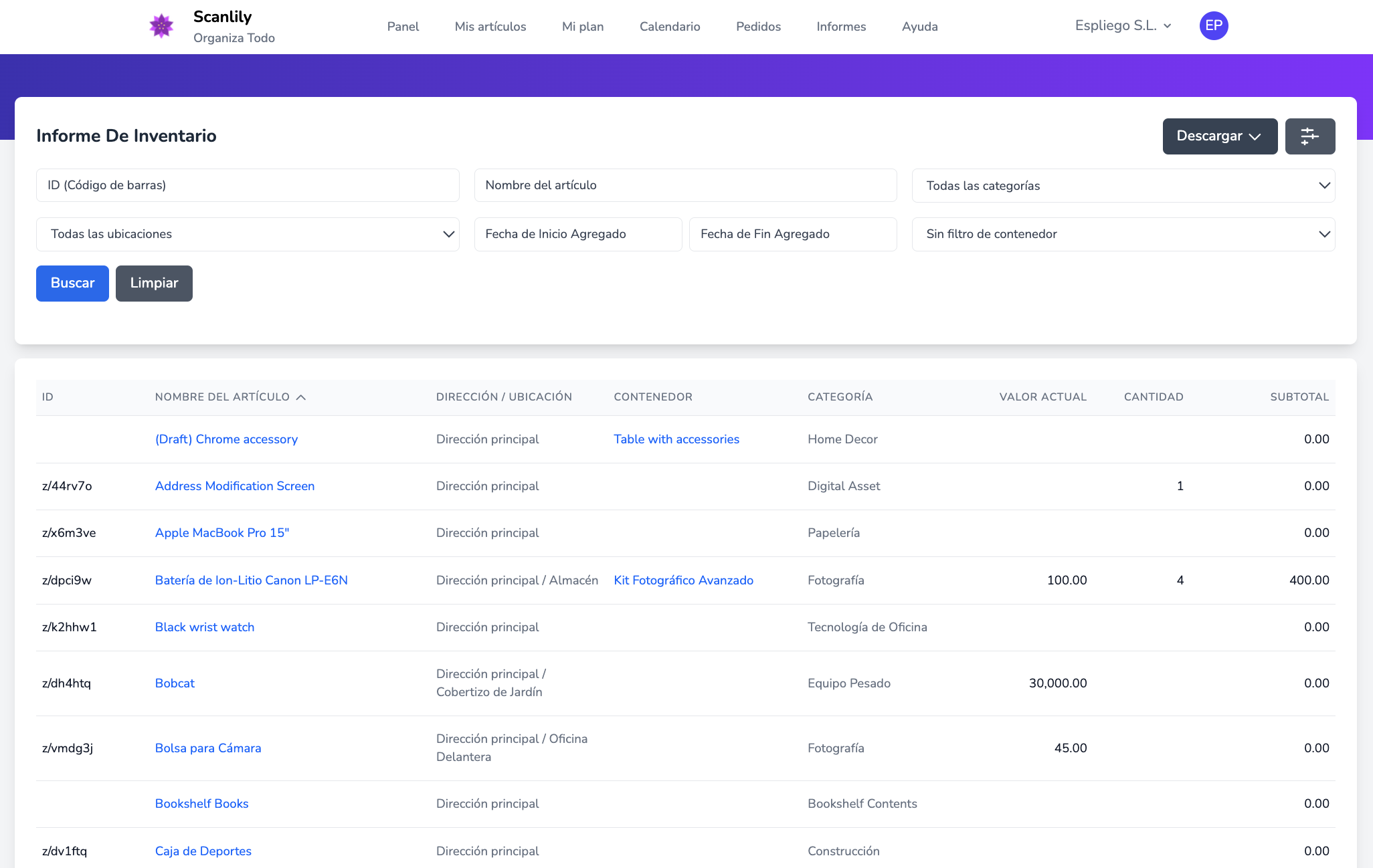The image size is (1373, 868).
Task: Navigate to the Calendario page
Action: click(670, 27)
